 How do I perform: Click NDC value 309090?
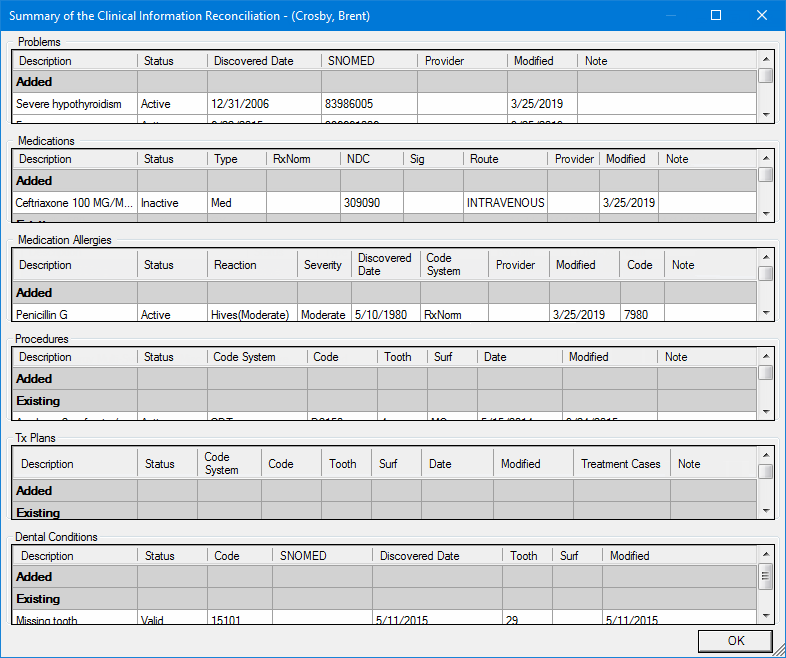371,202
